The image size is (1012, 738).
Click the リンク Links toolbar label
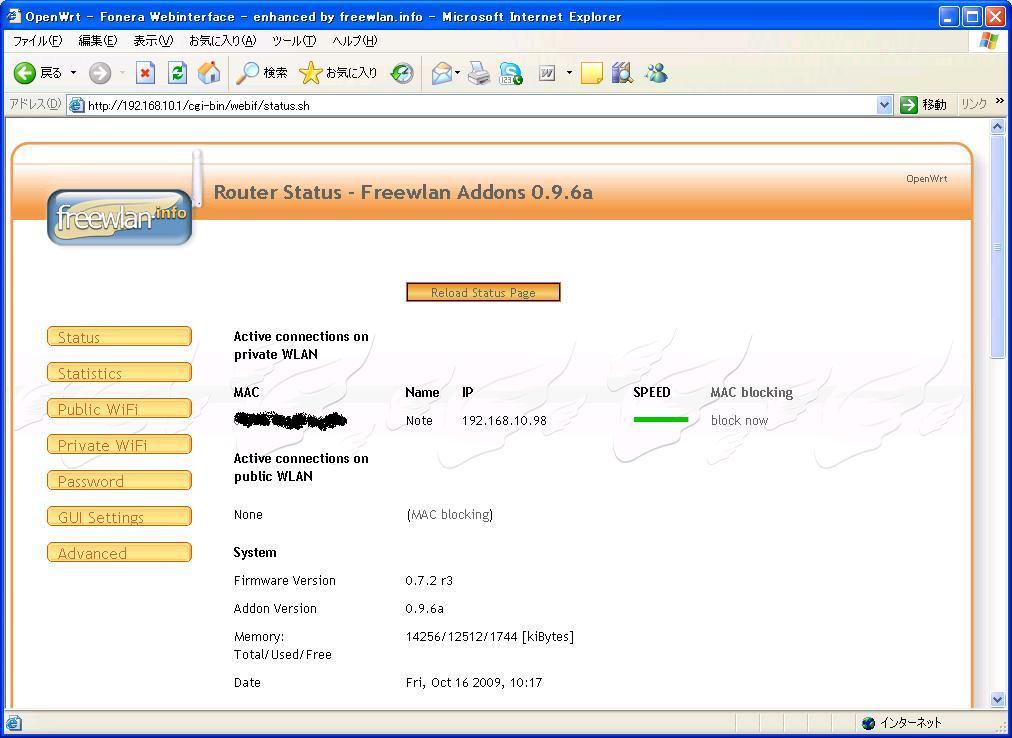tap(973, 104)
